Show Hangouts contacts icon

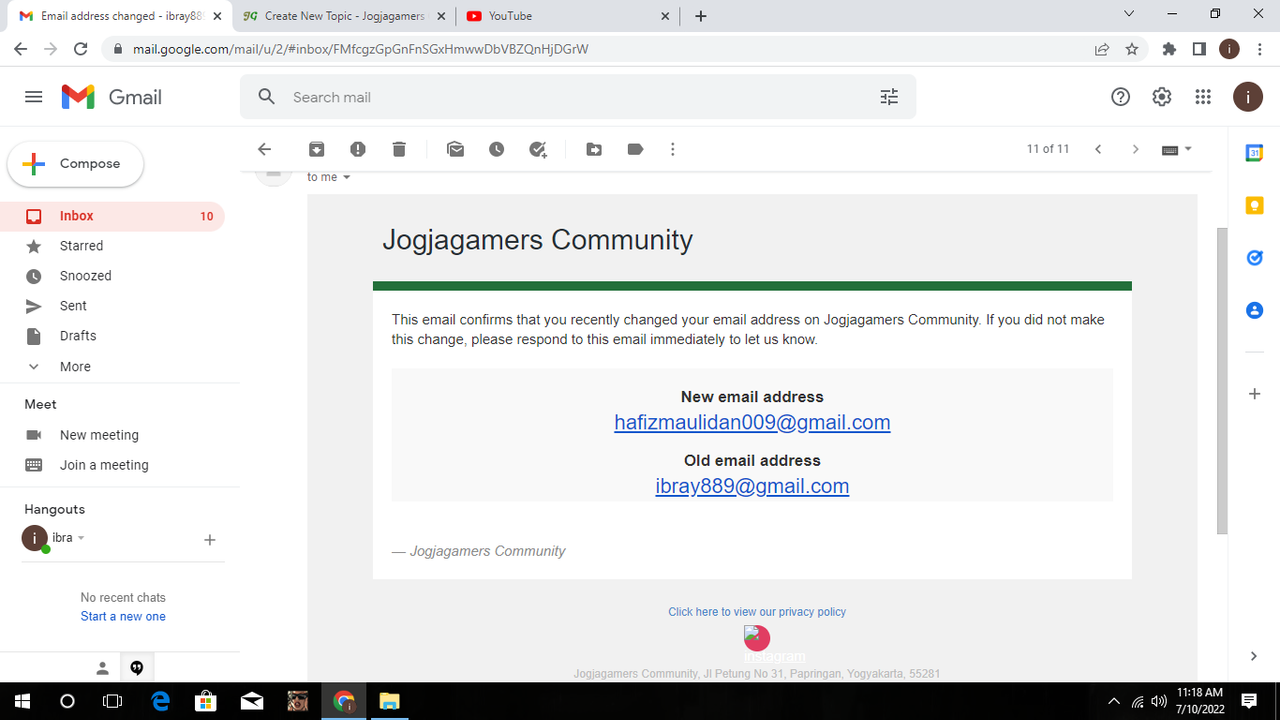coord(102,668)
